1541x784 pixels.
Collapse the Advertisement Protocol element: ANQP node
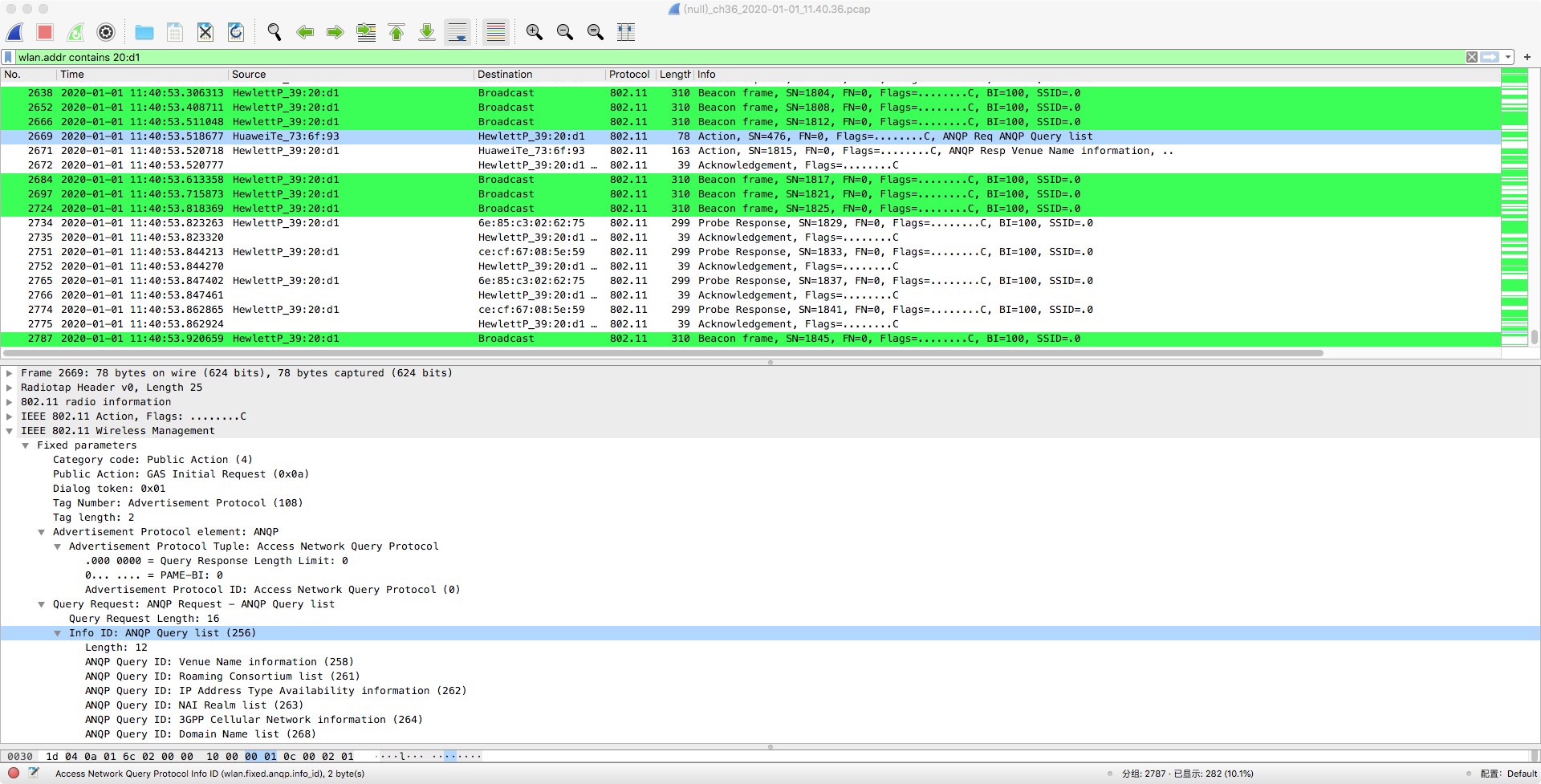pos(41,532)
